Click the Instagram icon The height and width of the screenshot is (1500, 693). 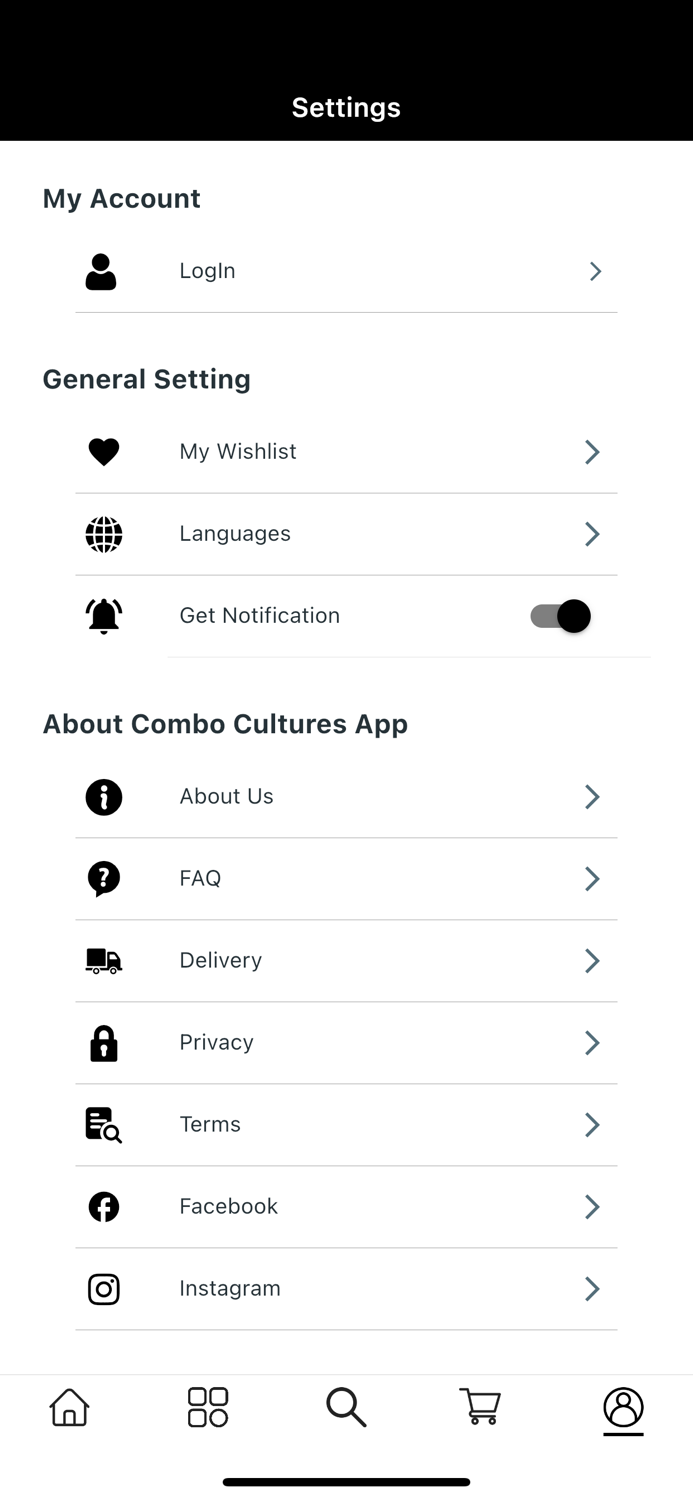[x=103, y=1288]
